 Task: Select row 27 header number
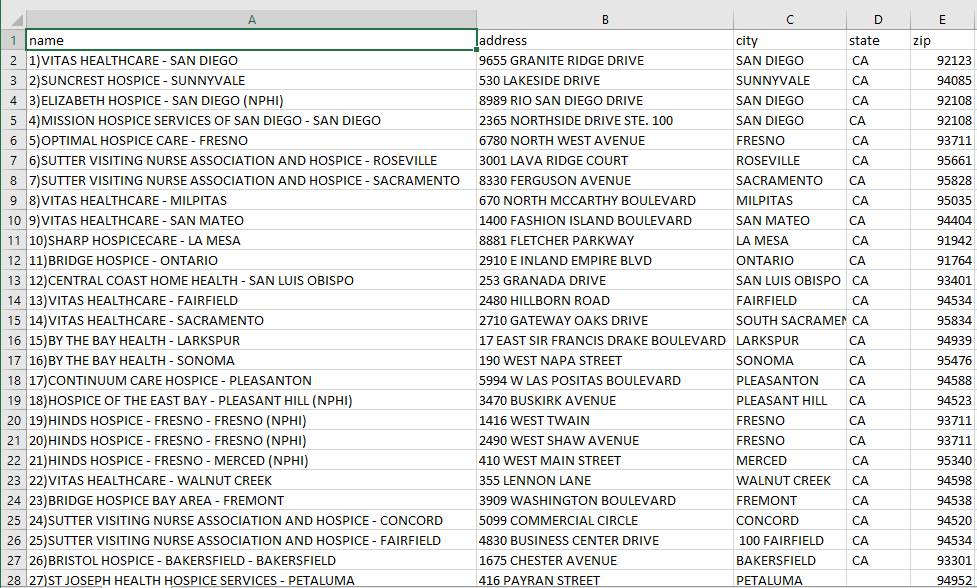pyautogui.click(x=13, y=561)
